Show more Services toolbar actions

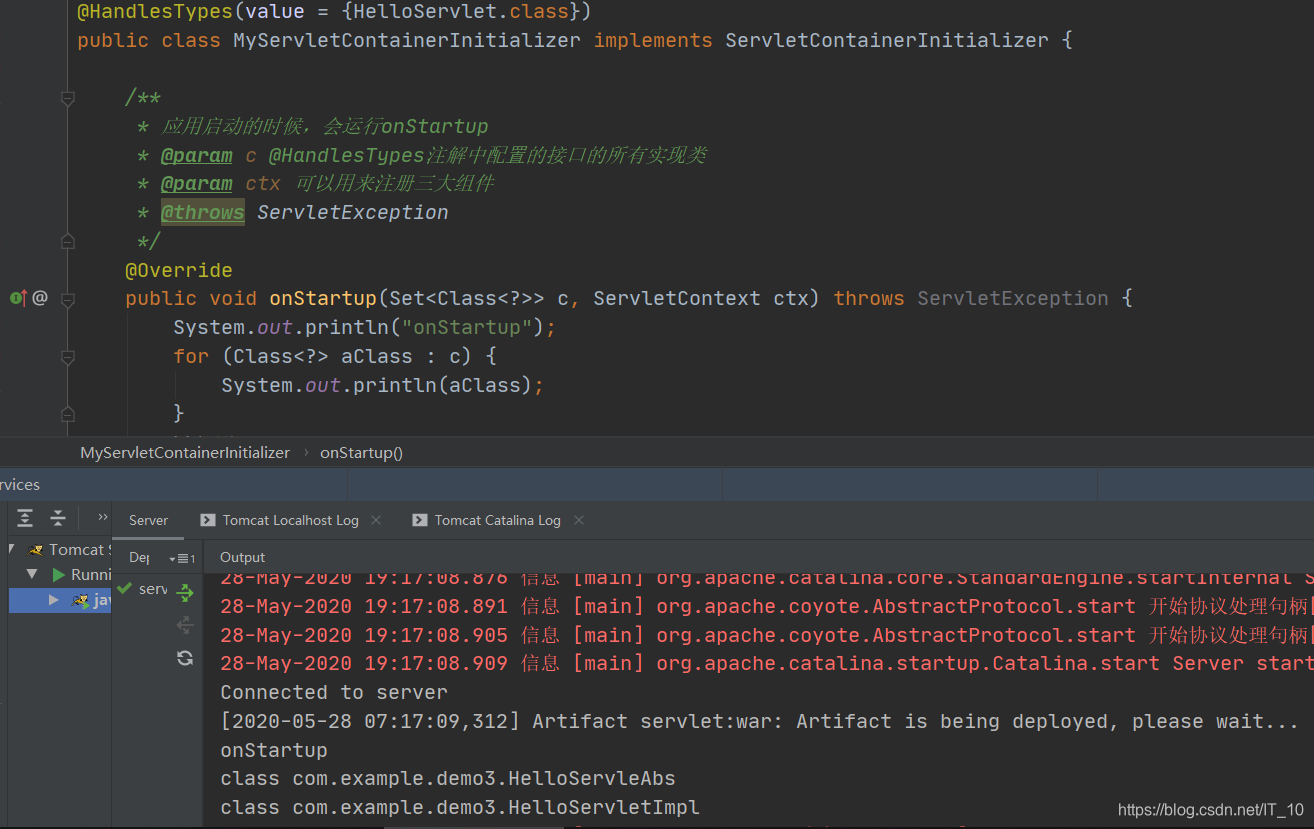(x=102, y=517)
